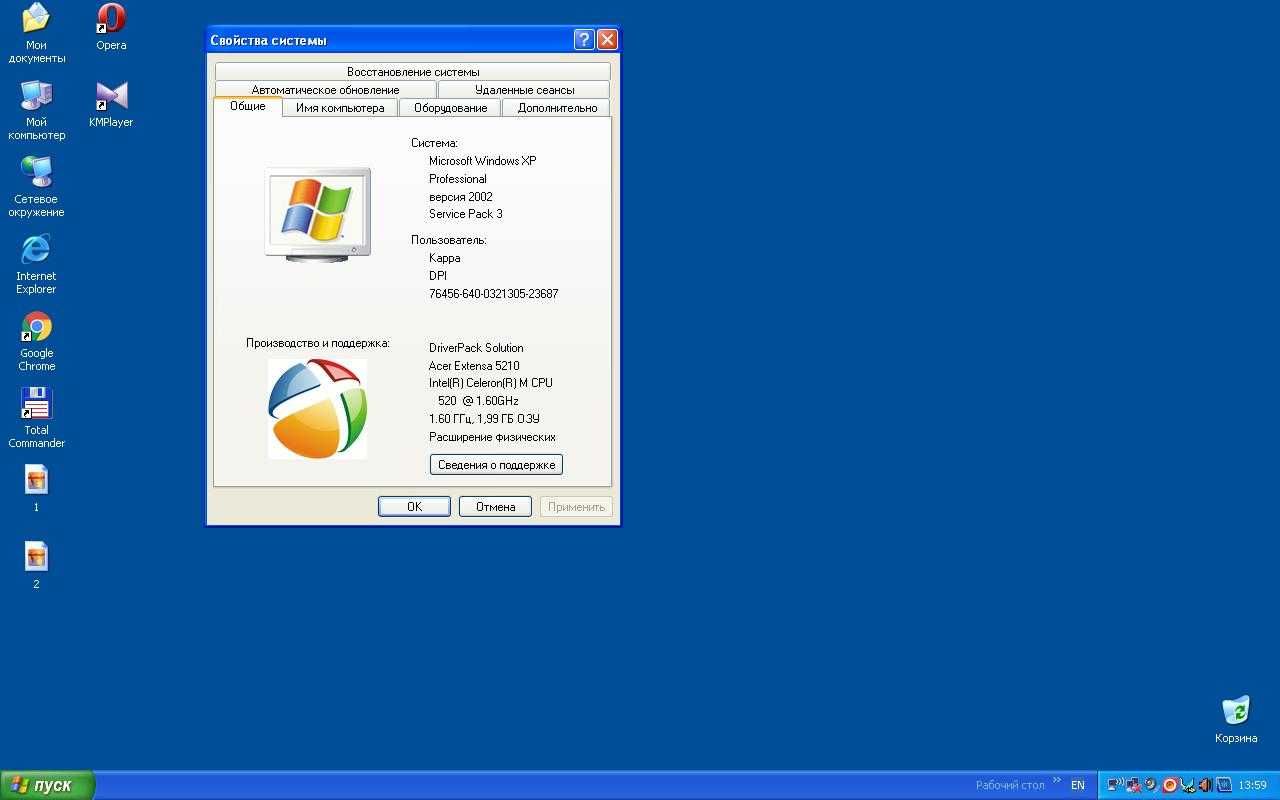Click the Windows XP monitor logo image
This screenshot has width=1280, height=800.
[318, 214]
